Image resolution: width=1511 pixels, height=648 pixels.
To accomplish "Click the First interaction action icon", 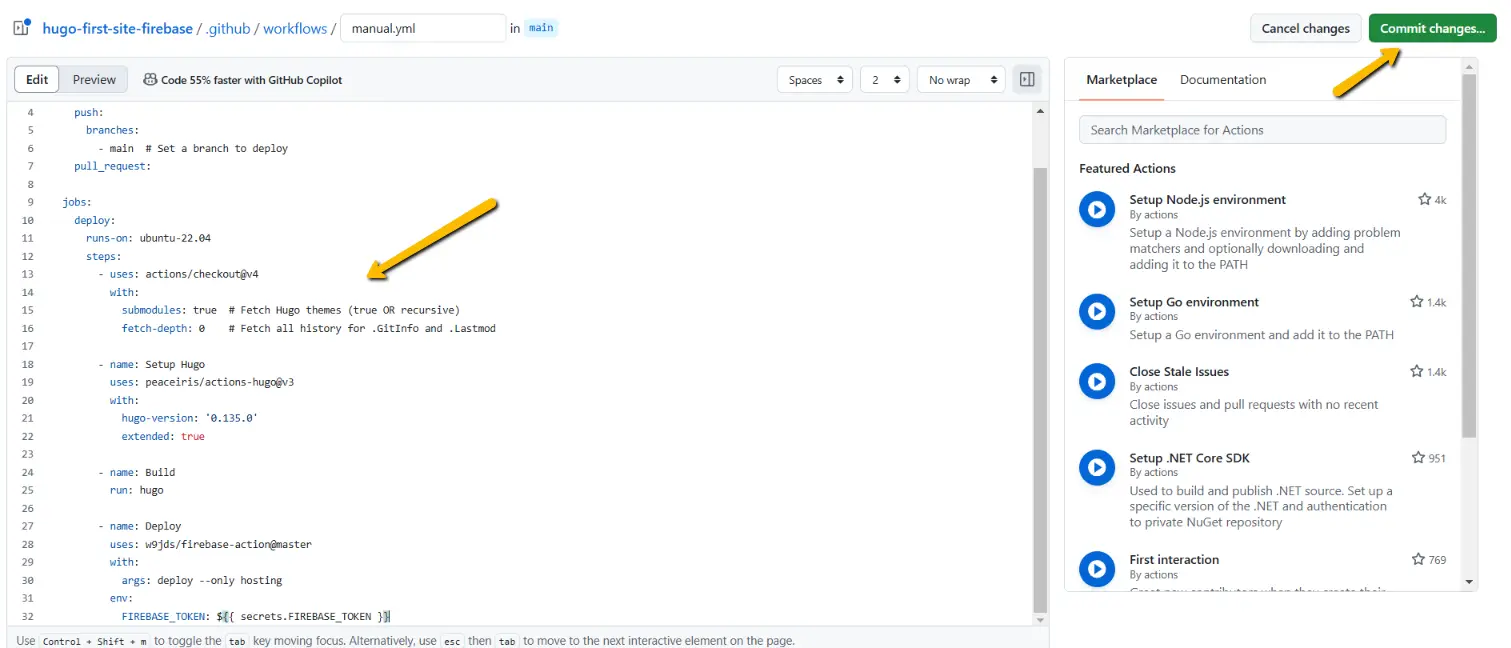I will (x=1097, y=569).
